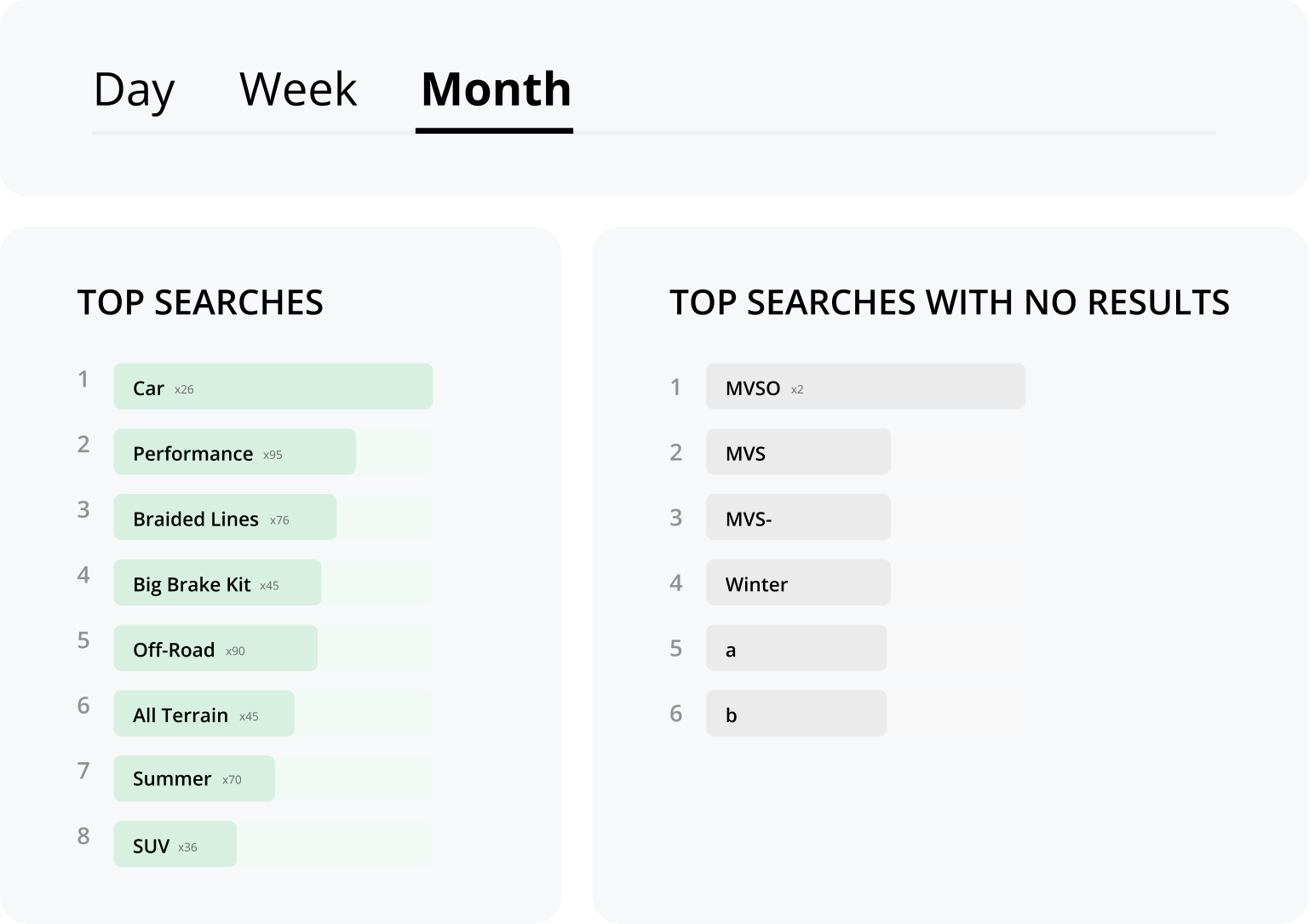
Task: Switch to the Day tab
Action: pos(134,89)
